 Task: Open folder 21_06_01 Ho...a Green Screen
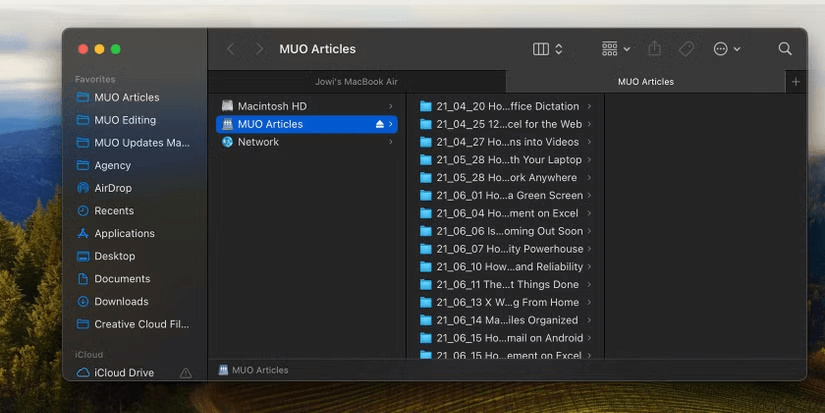(x=506, y=195)
